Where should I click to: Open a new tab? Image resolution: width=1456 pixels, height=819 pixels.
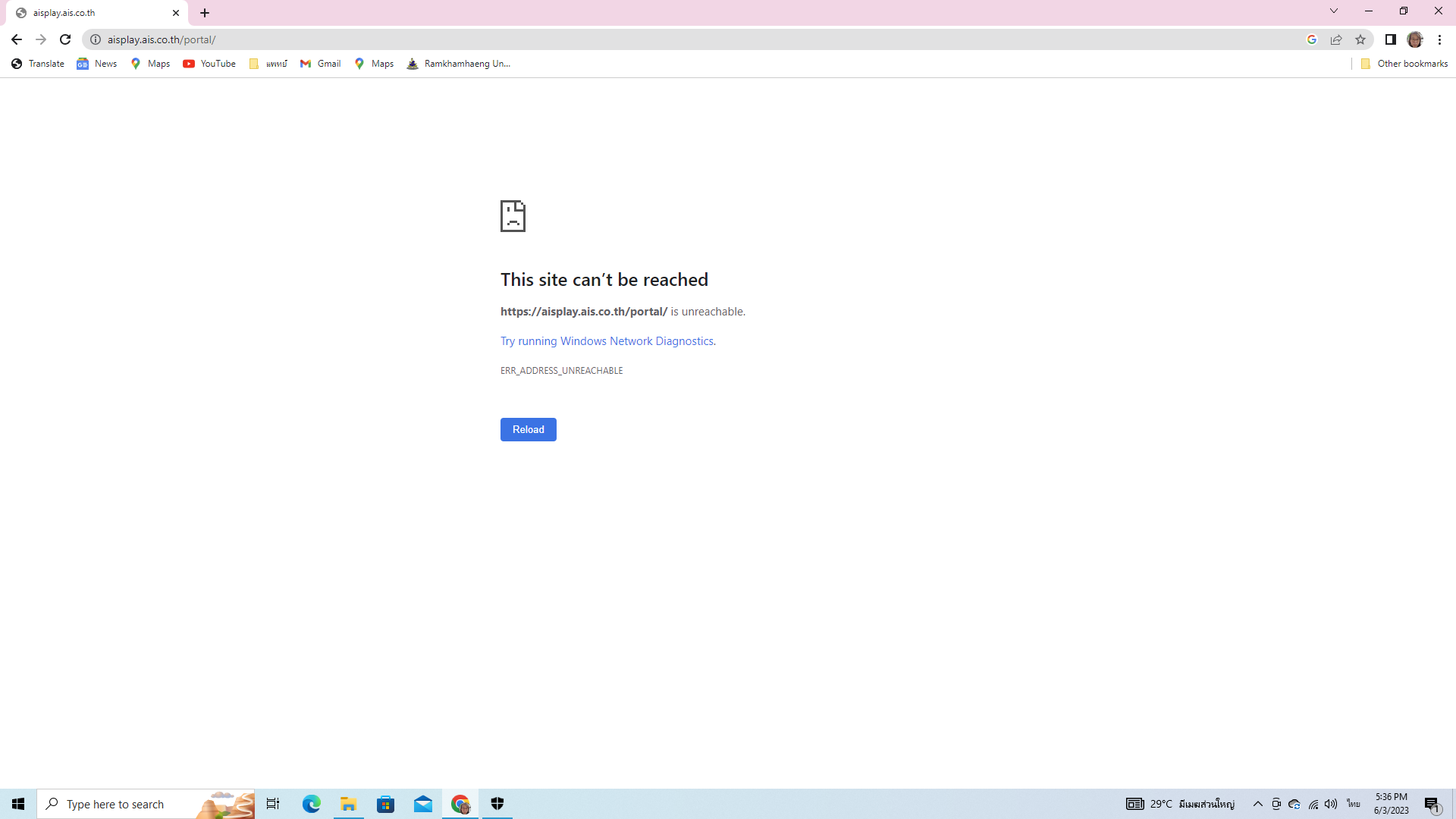tap(205, 13)
